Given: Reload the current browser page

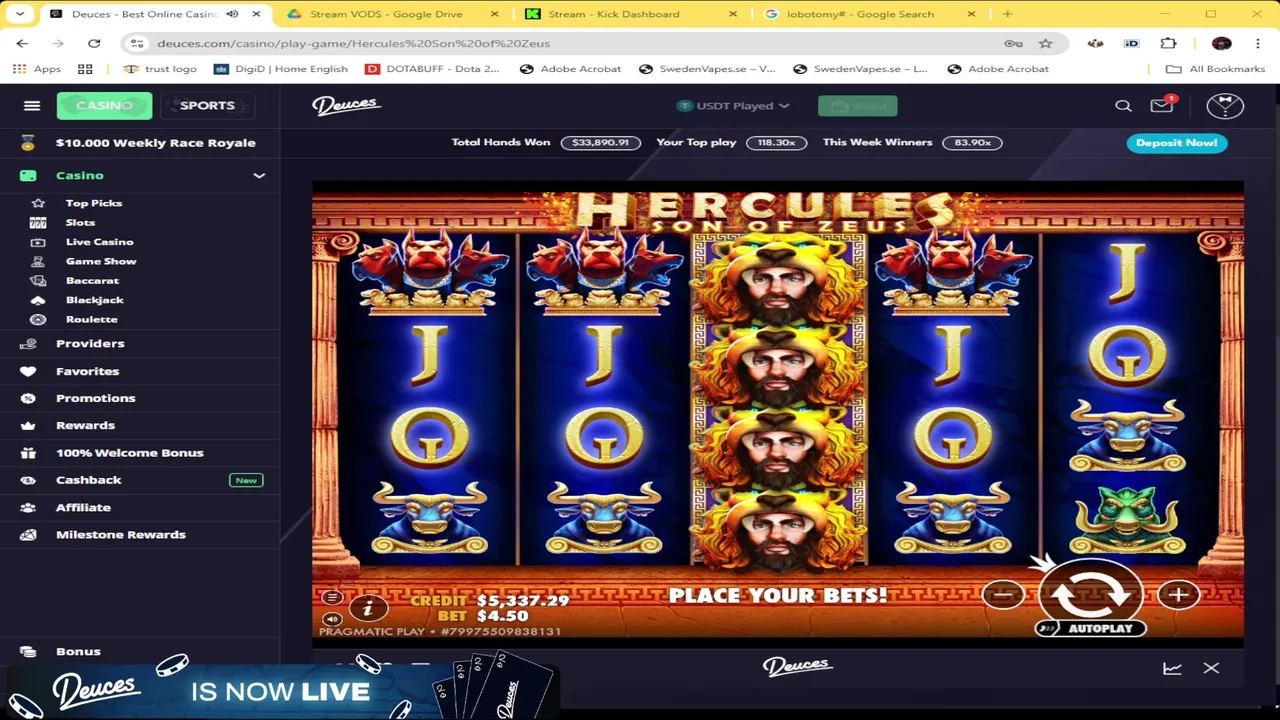Looking at the screenshot, I should coord(94,43).
